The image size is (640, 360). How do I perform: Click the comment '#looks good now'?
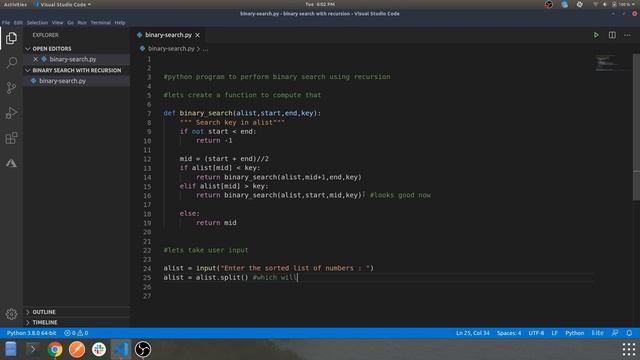(x=400, y=195)
